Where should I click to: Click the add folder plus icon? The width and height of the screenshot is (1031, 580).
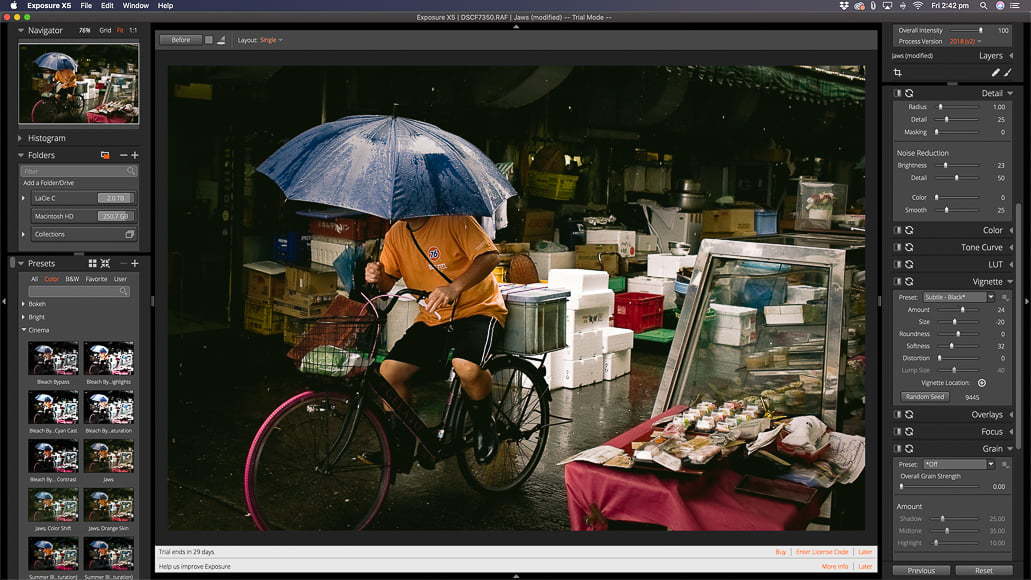(x=135, y=155)
